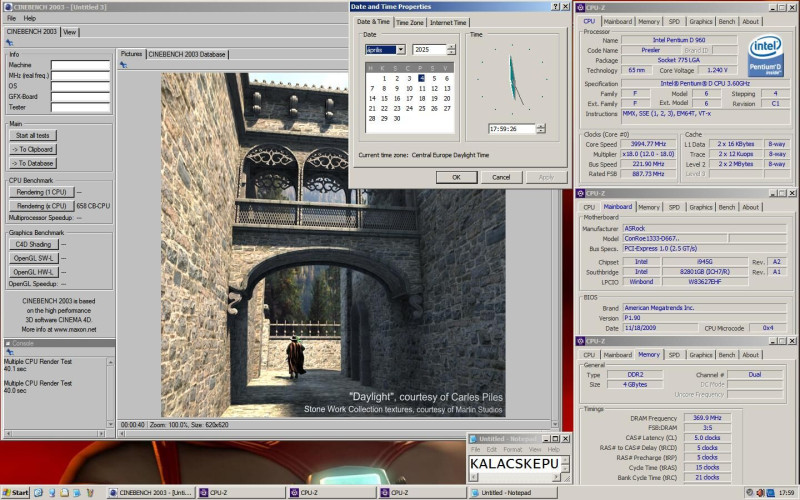Image resolution: width=800 pixels, height=500 pixels.
Task: Run the OpenGL HW-L test
Action: (33, 271)
